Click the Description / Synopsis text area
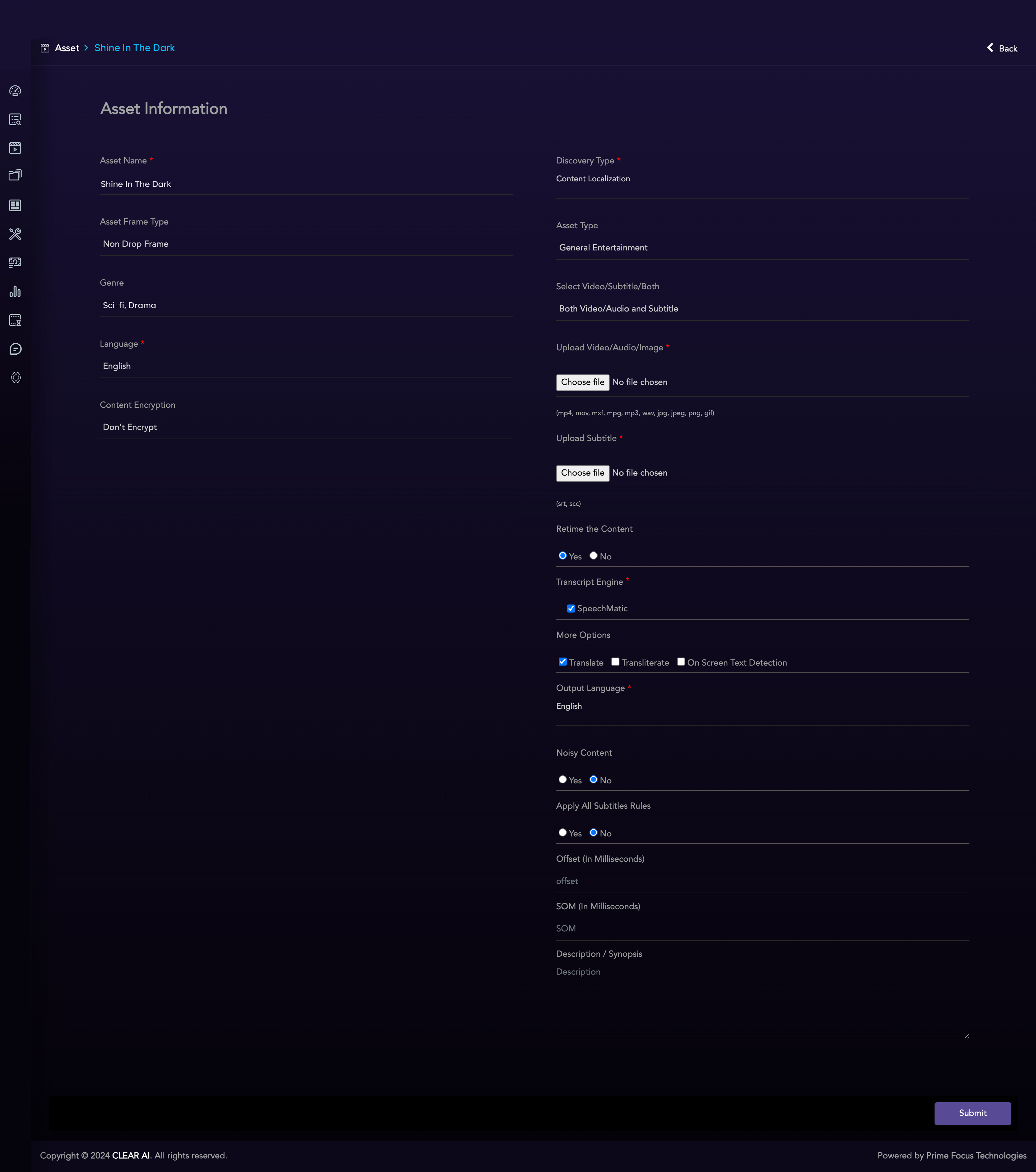1036x1172 pixels. click(x=763, y=1002)
